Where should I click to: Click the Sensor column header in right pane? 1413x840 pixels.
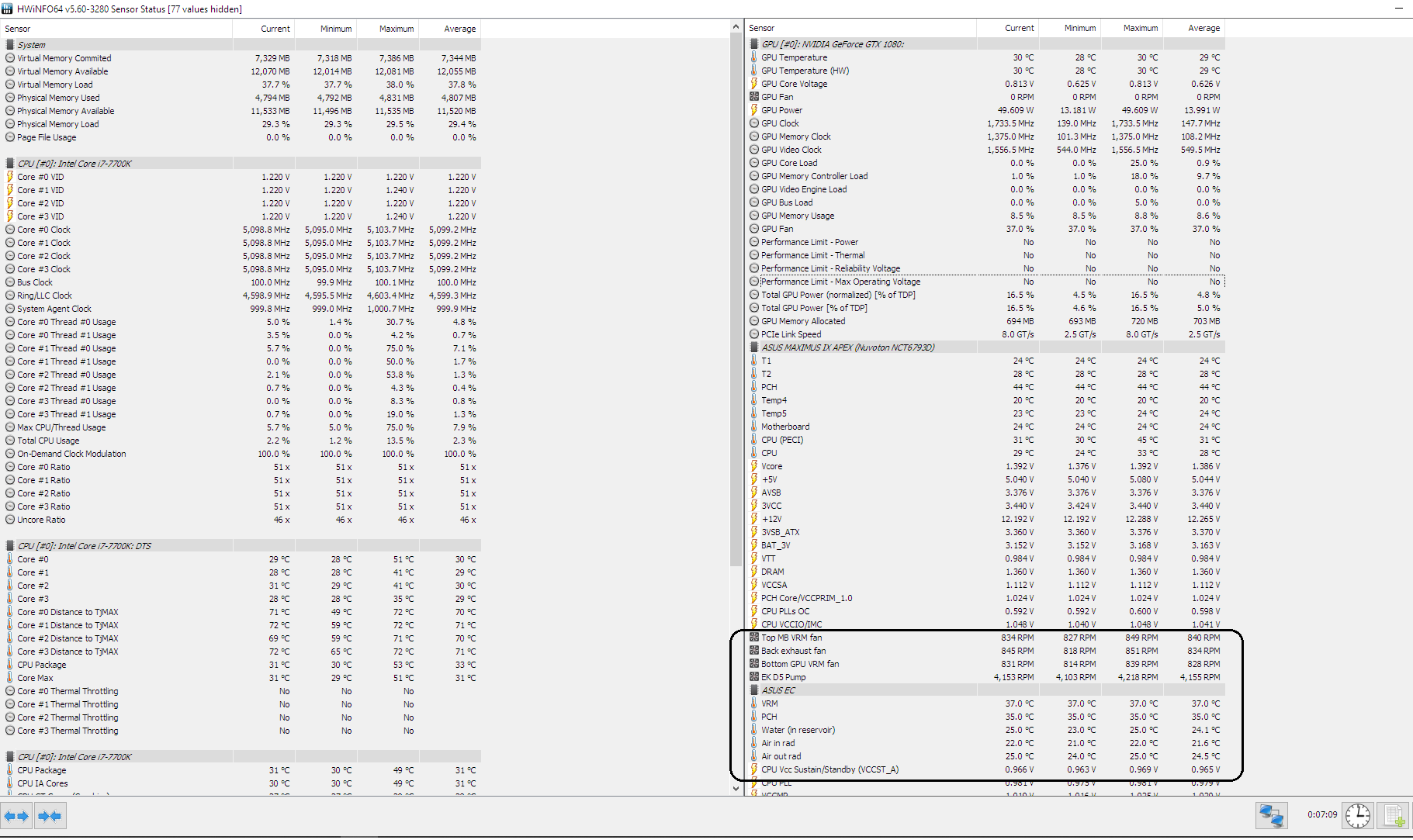tap(861, 28)
